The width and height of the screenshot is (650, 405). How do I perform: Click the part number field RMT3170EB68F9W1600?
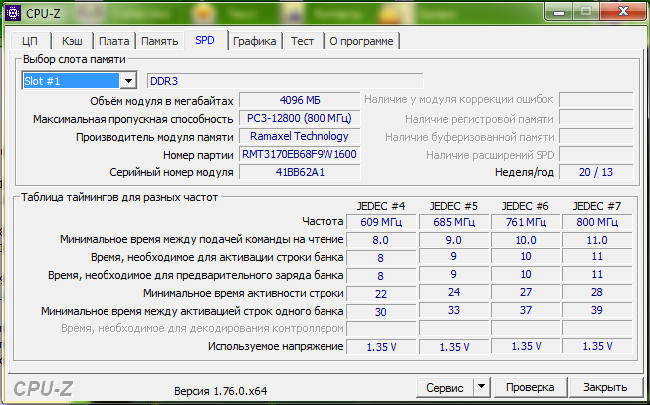(x=299, y=155)
